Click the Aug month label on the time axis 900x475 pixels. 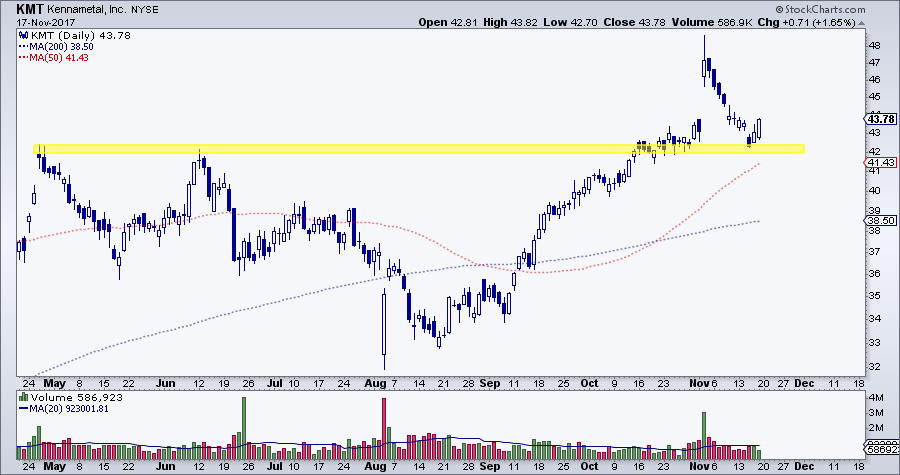coord(375,383)
